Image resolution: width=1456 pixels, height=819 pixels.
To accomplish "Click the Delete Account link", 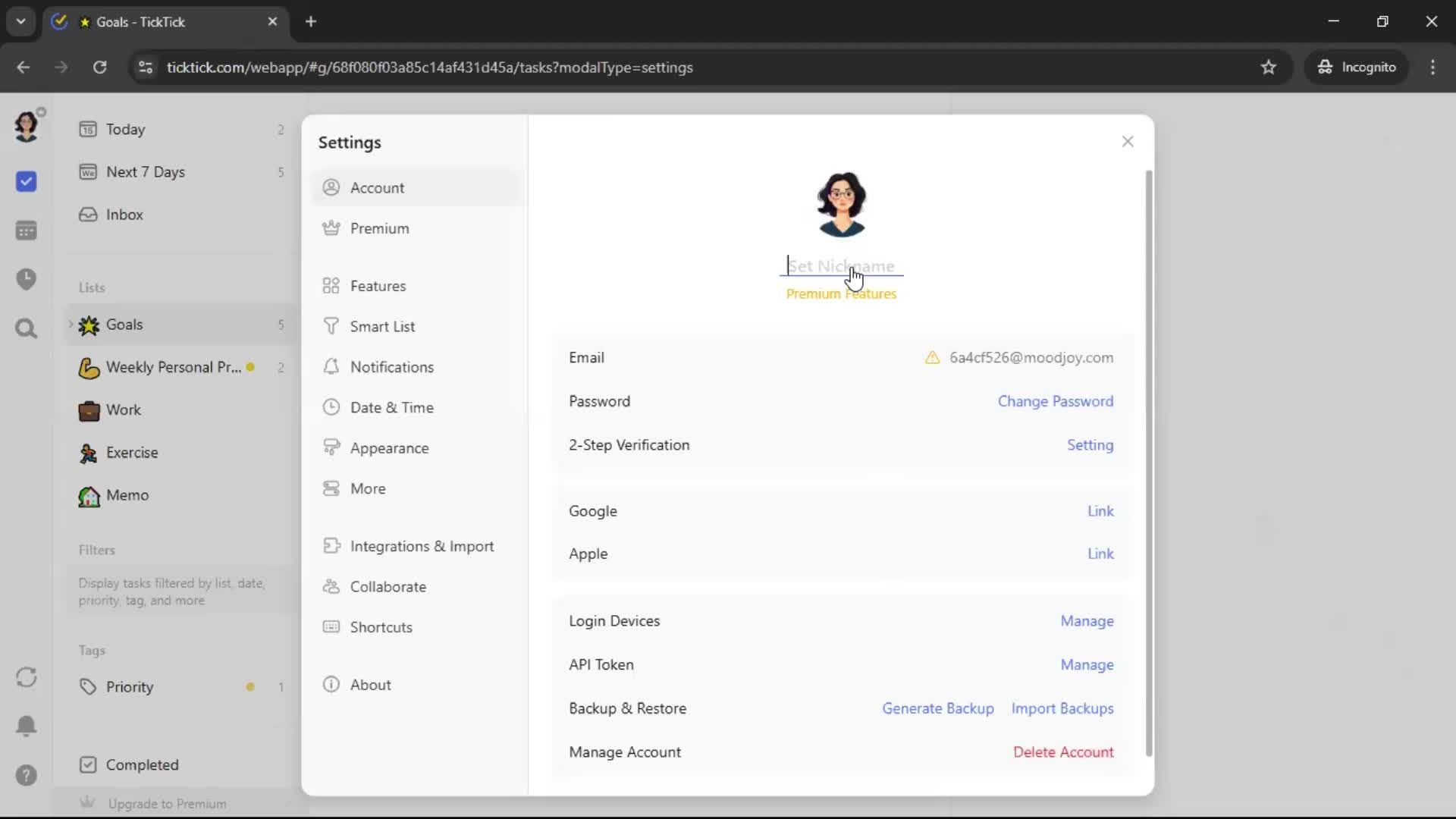I will [x=1063, y=752].
